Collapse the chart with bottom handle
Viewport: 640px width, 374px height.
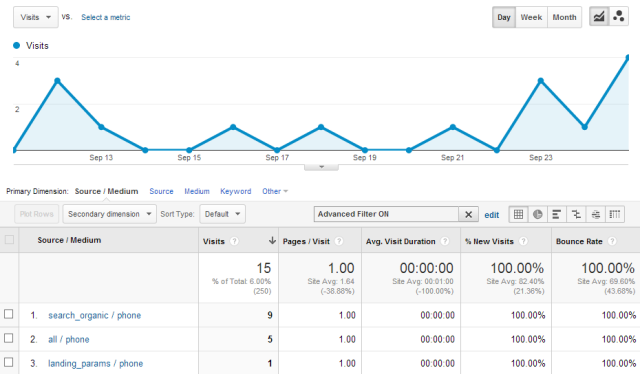(x=321, y=167)
